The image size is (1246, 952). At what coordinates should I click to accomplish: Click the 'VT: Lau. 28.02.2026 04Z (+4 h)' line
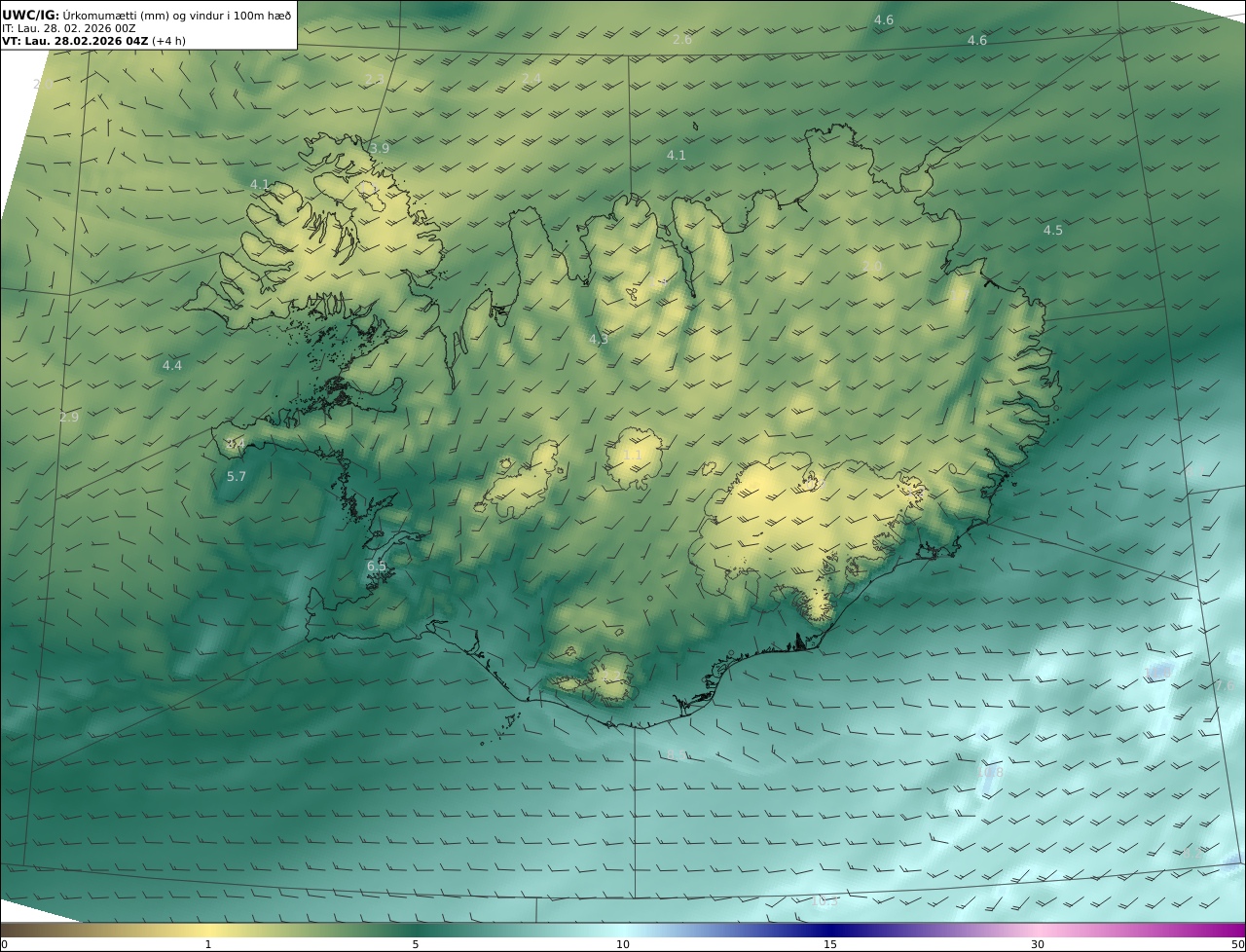tap(93, 41)
